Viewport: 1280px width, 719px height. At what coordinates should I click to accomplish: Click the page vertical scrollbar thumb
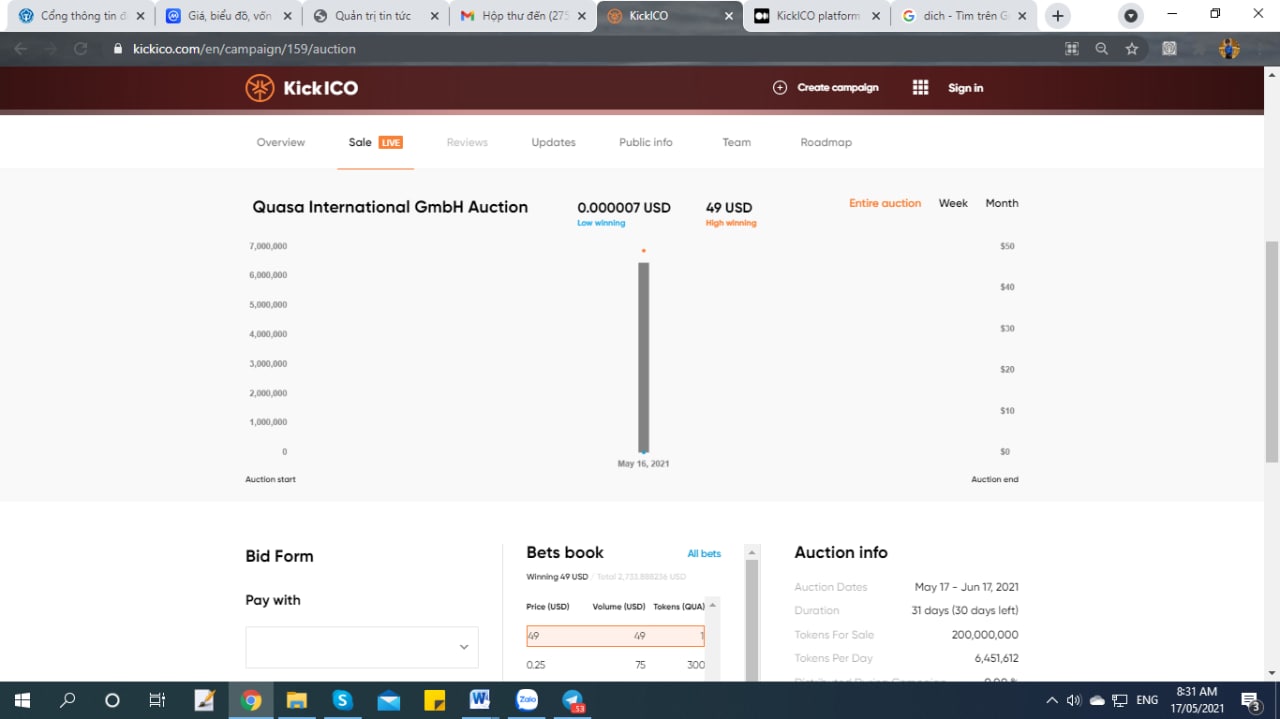[1272, 350]
